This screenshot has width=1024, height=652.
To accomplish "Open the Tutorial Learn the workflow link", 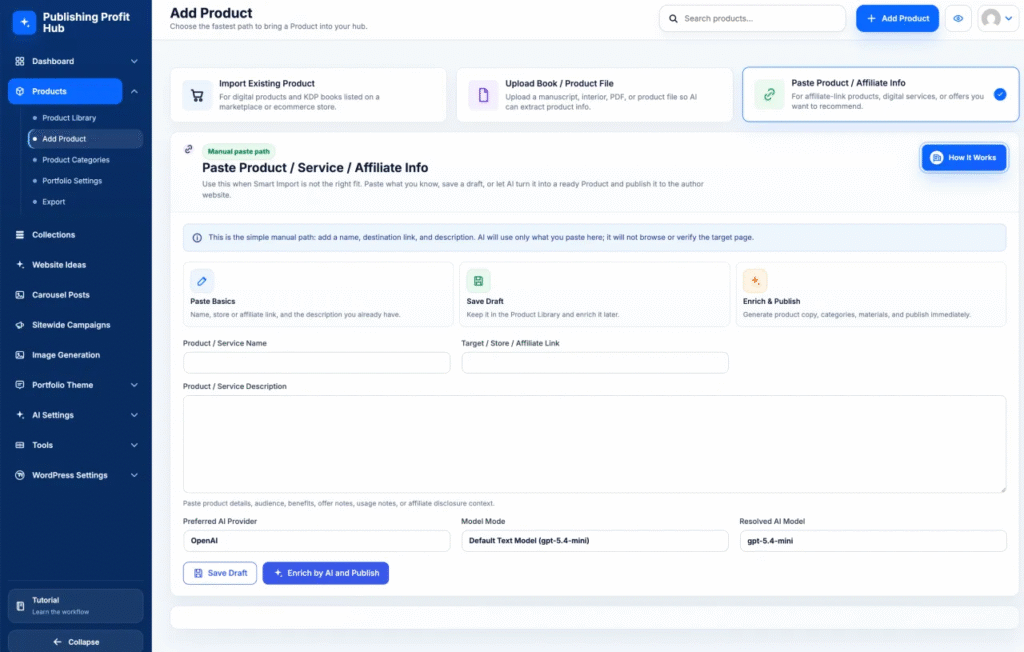I will tap(76, 606).
